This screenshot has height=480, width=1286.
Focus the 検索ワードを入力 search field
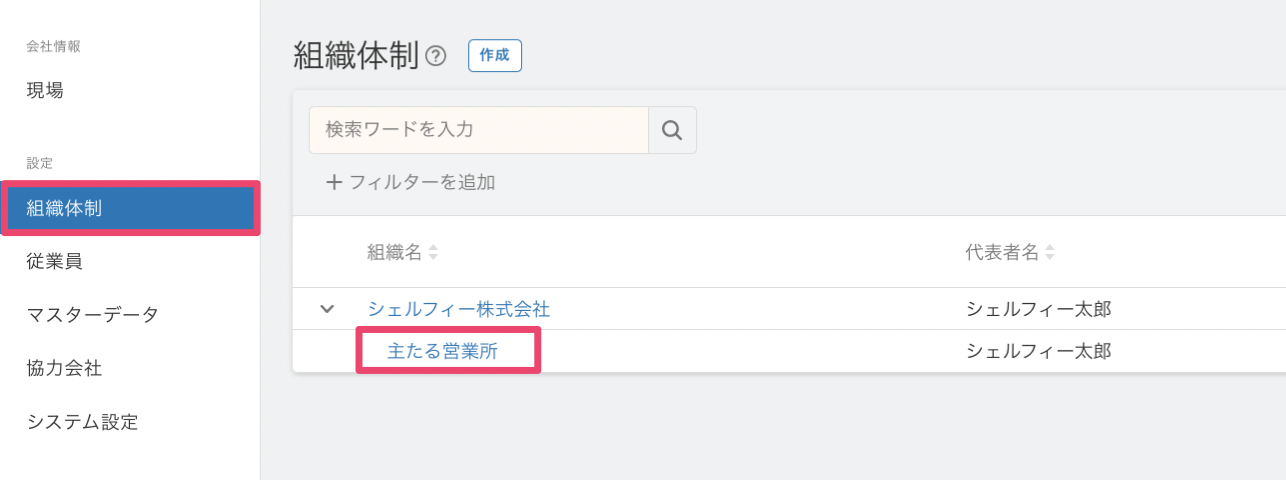(x=478, y=130)
